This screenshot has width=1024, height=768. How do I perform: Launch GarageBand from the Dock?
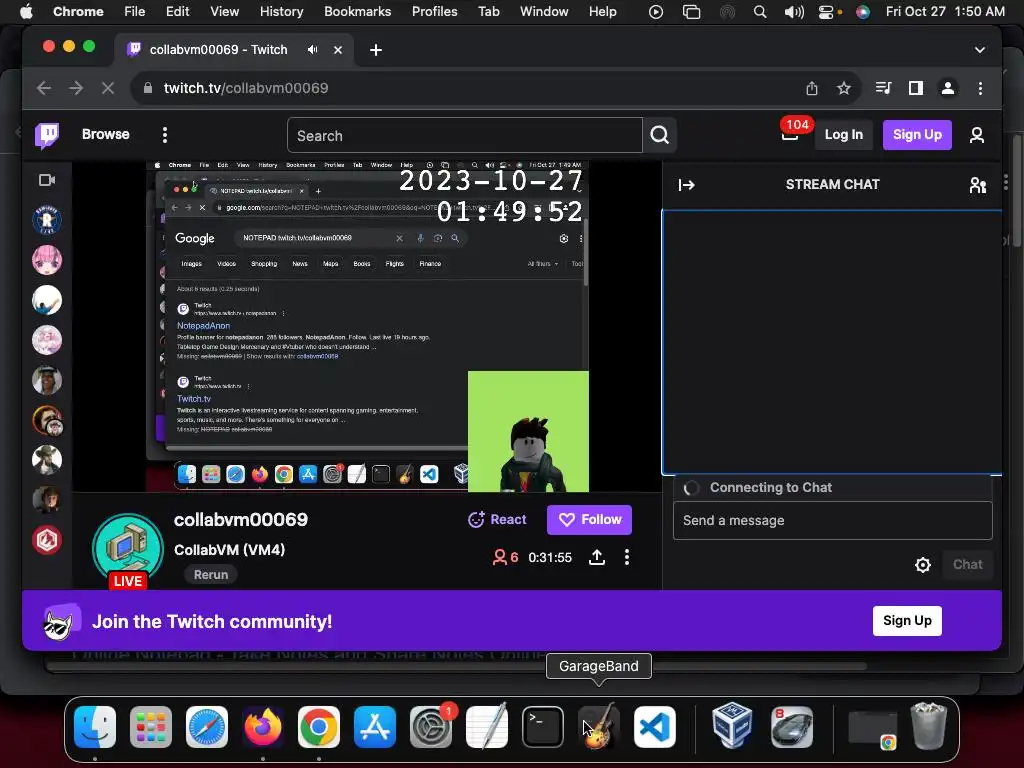tap(599, 727)
